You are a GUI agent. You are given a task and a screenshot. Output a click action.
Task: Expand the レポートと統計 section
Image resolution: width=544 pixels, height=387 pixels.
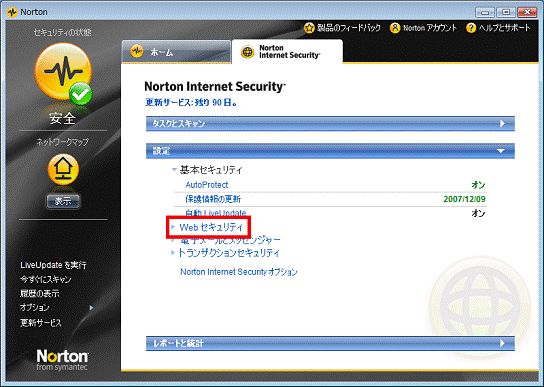330,343
